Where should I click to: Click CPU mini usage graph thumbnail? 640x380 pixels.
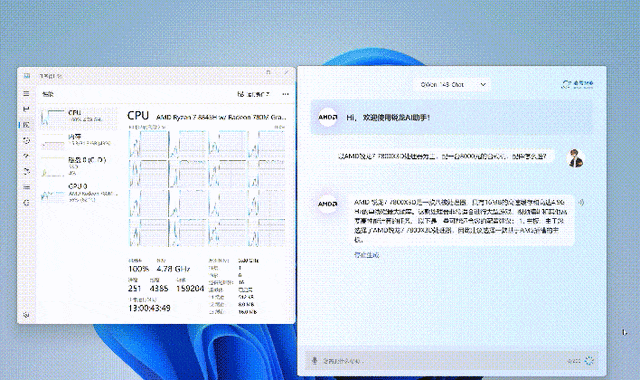click(53, 117)
